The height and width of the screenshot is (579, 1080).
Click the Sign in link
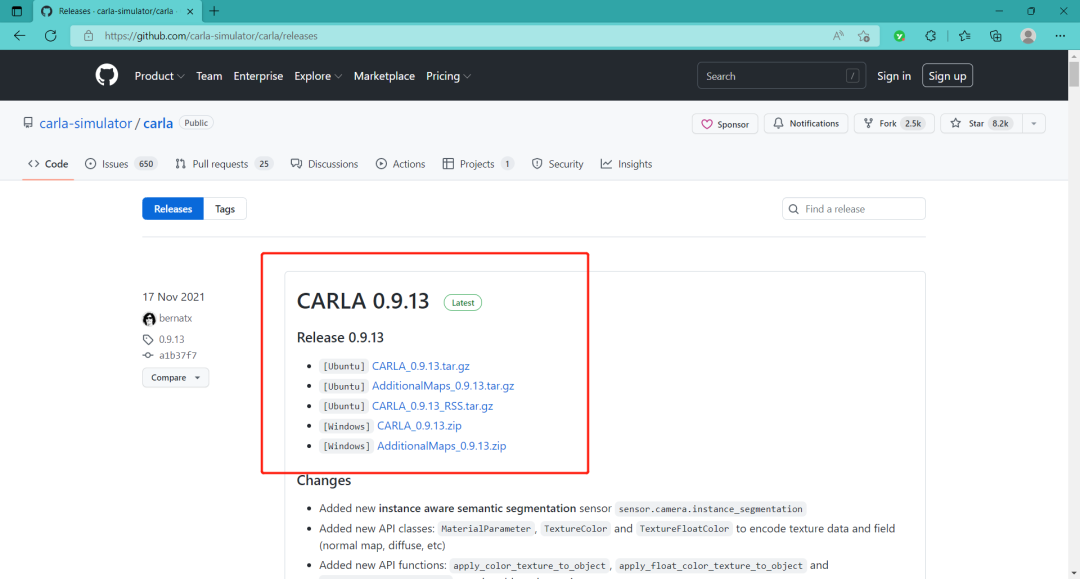893,76
